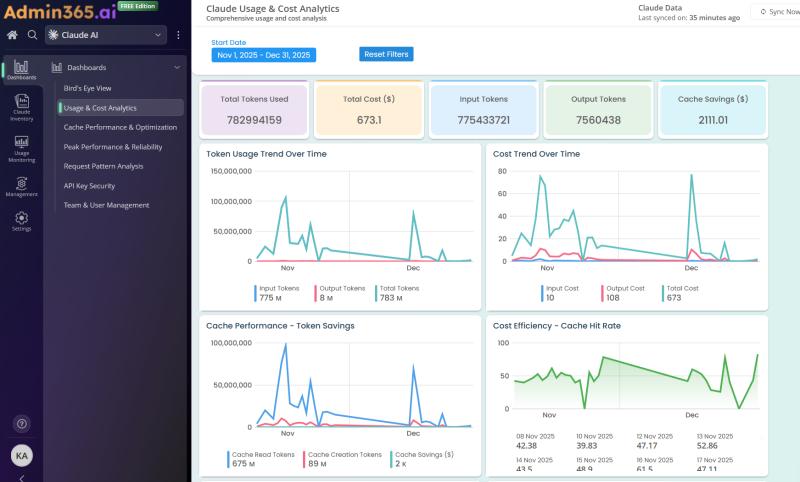
Task: Select Usage & Cost Analytics menu item
Action: (121, 108)
